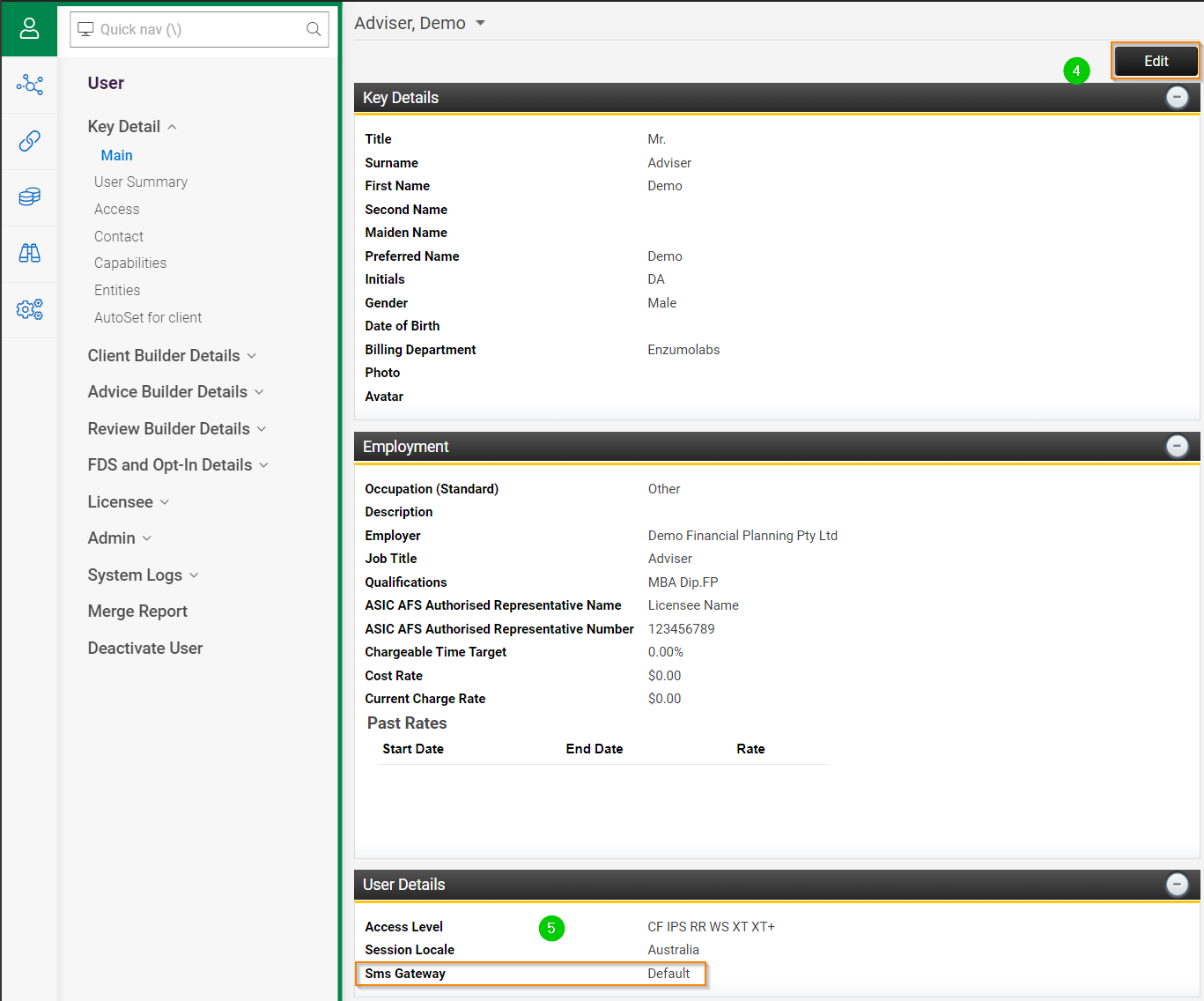Click Deactivate User link
This screenshot has height=1001, width=1204.
click(x=145, y=649)
